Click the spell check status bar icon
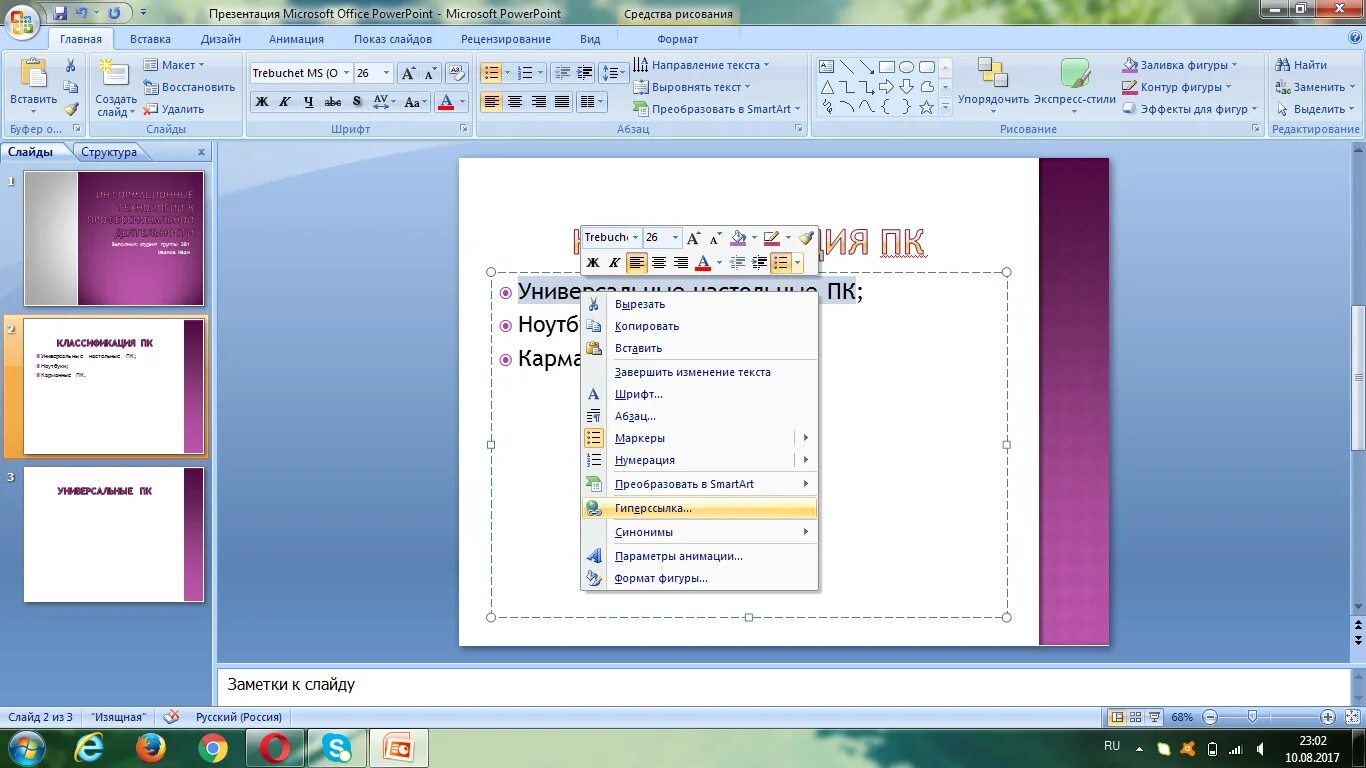The height and width of the screenshot is (768, 1366). click(171, 717)
